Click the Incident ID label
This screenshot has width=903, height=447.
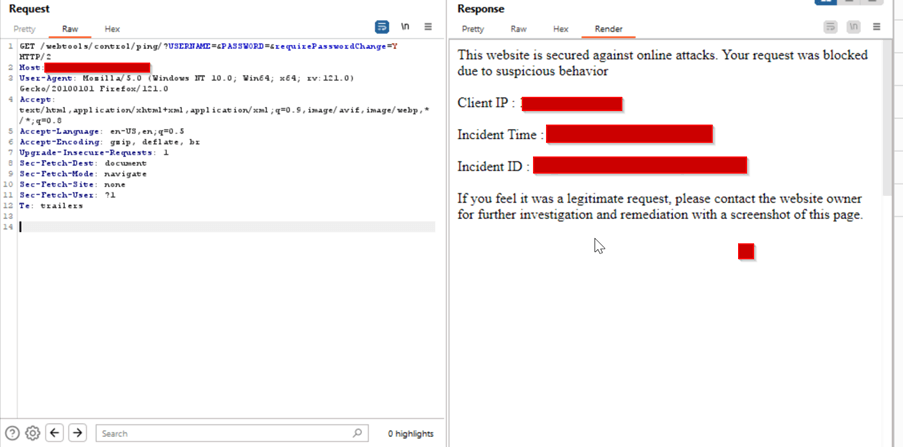[x=494, y=166]
